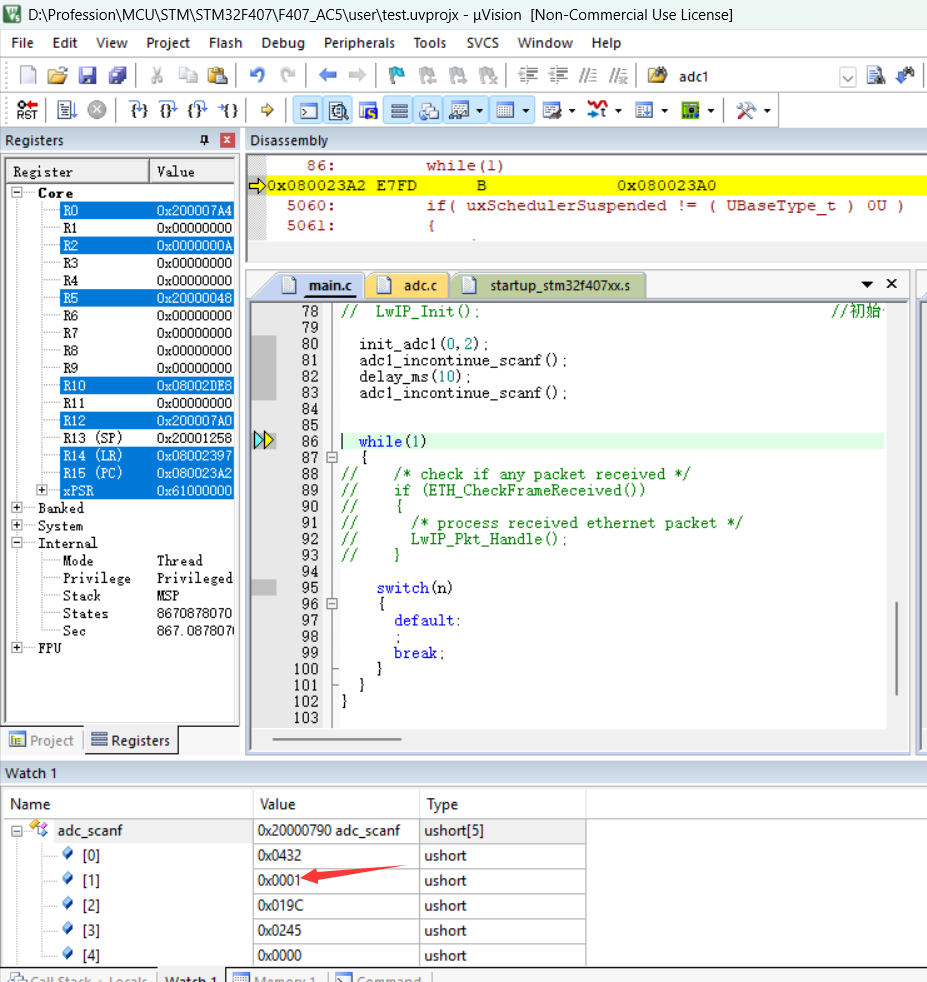927x982 pixels.
Task: Navigate backwards with the blue left arrow
Action: (328, 76)
